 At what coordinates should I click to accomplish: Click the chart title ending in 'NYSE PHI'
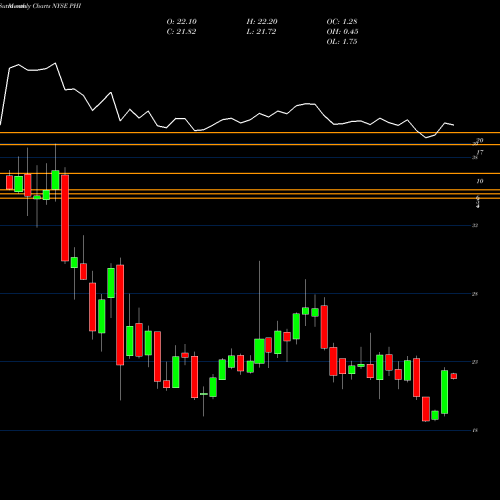[41, 6]
